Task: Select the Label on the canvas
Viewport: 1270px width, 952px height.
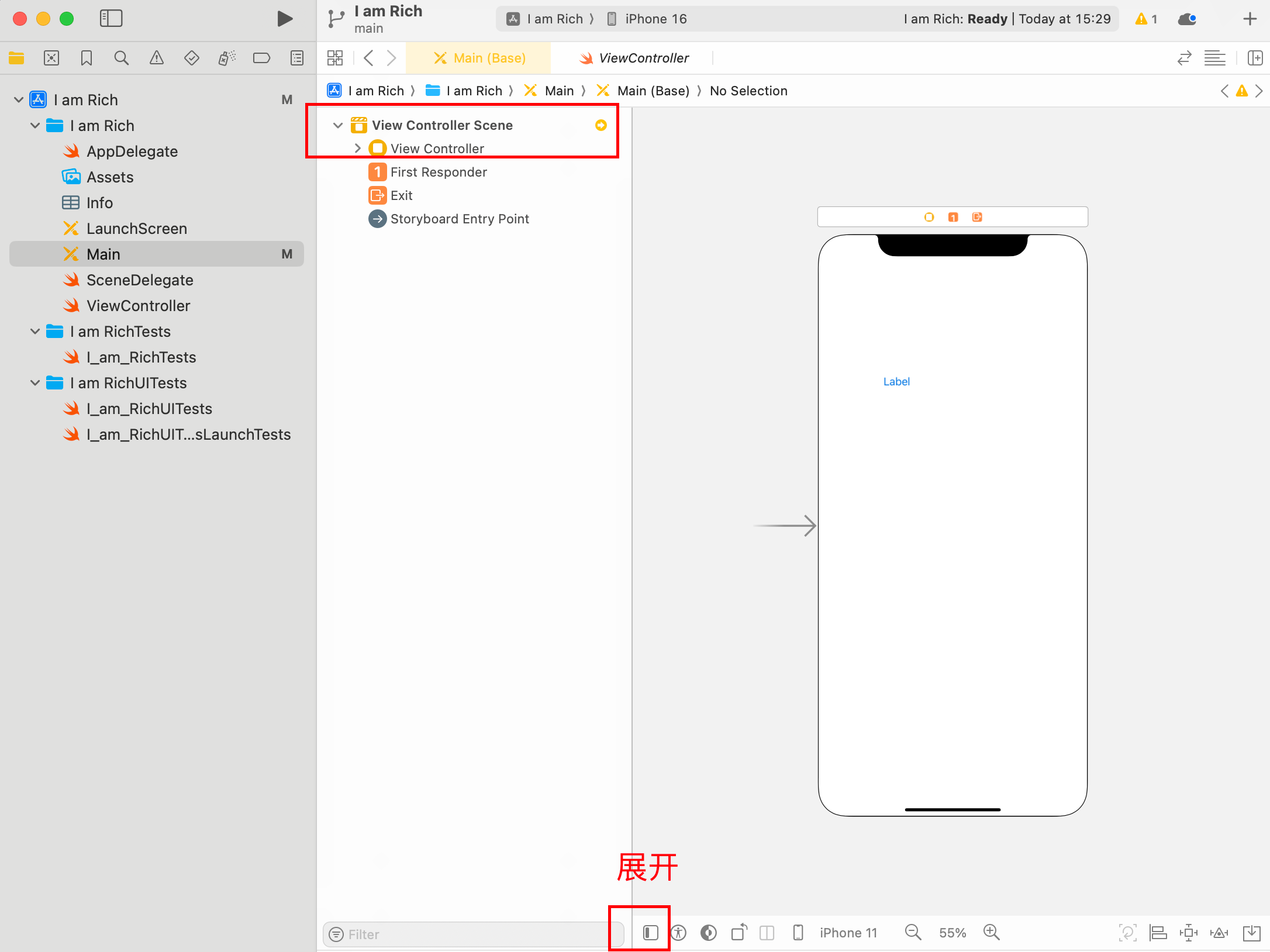Action: click(x=896, y=382)
